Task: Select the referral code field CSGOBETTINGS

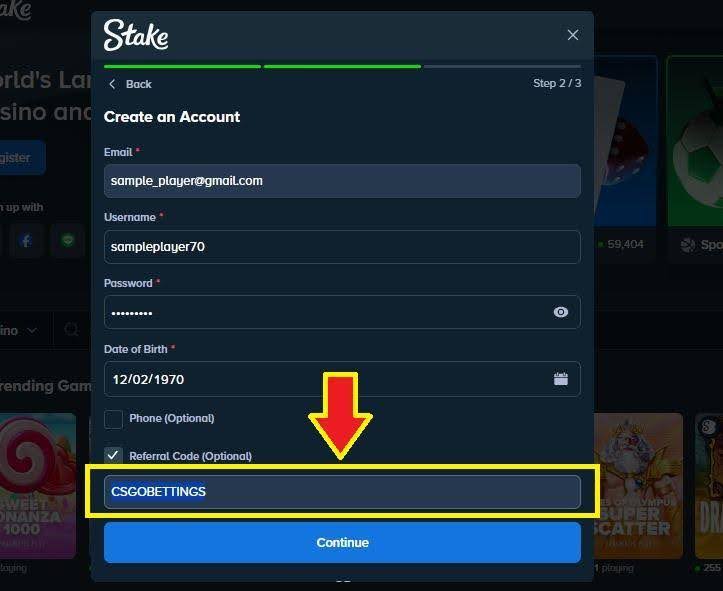Action: pyautogui.click(x=342, y=492)
